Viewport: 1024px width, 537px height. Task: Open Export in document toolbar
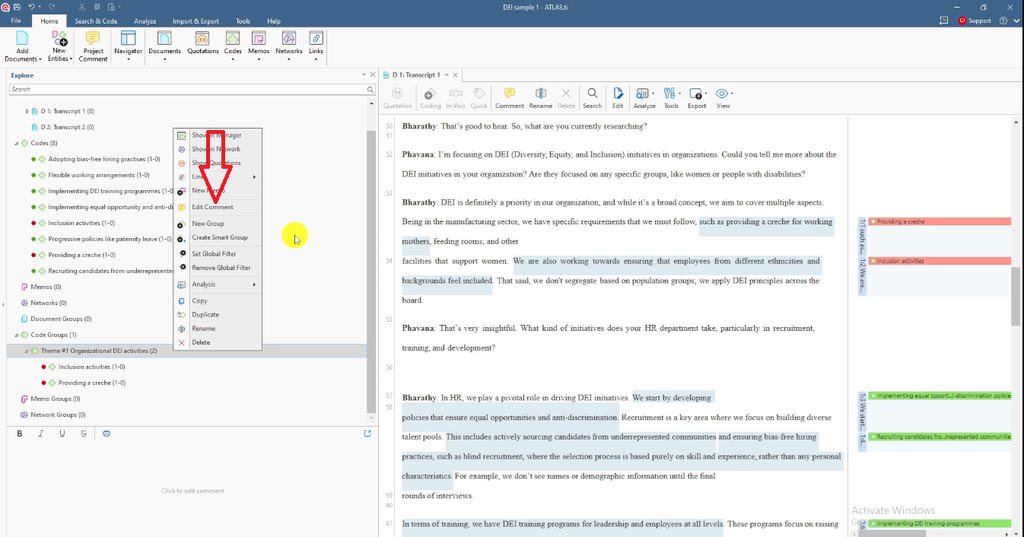pyautogui.click(x=697, y=98)
